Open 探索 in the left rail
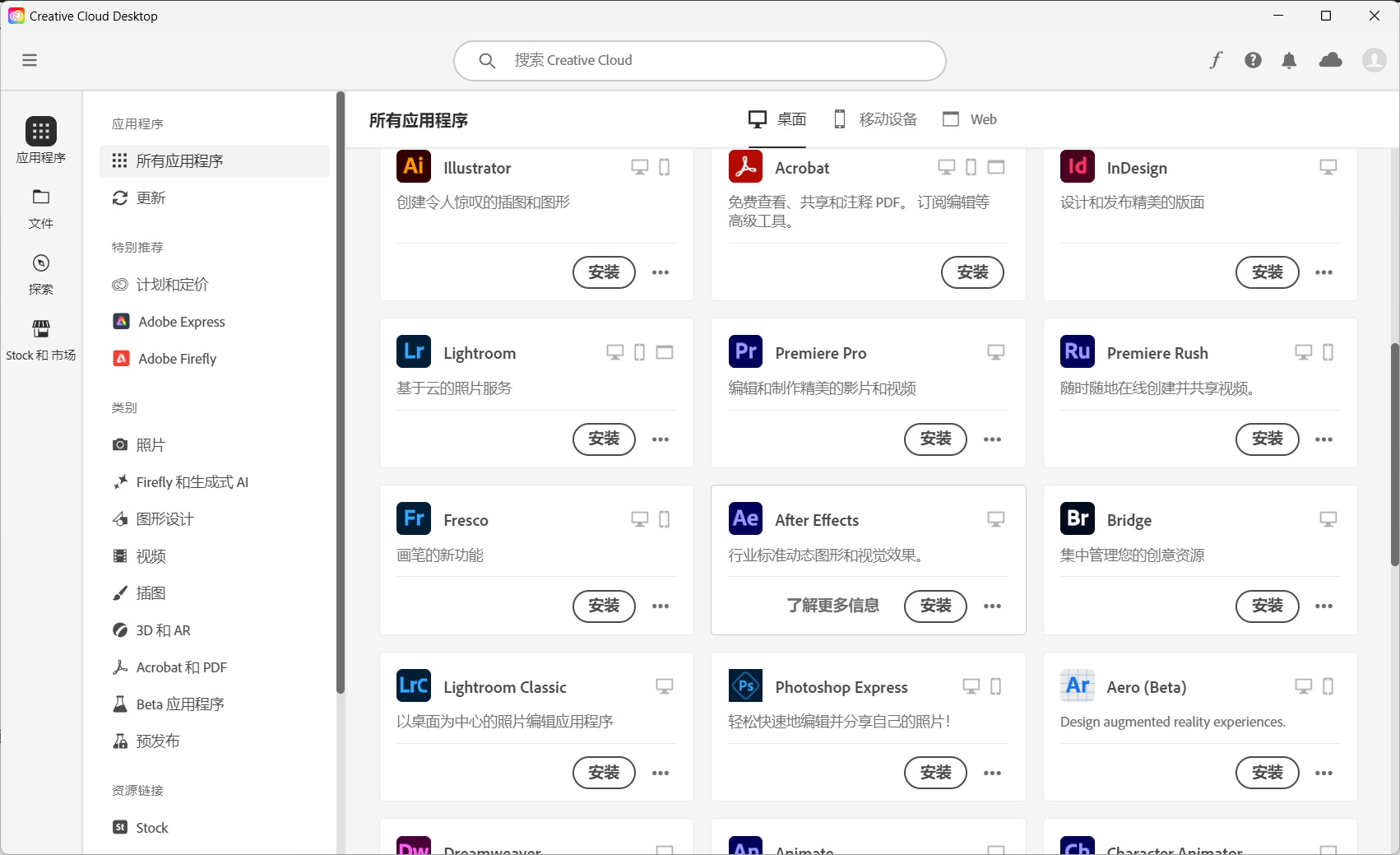Image resolution: width=1400 pixels, height=855 pixels. (x=41, y=275)
